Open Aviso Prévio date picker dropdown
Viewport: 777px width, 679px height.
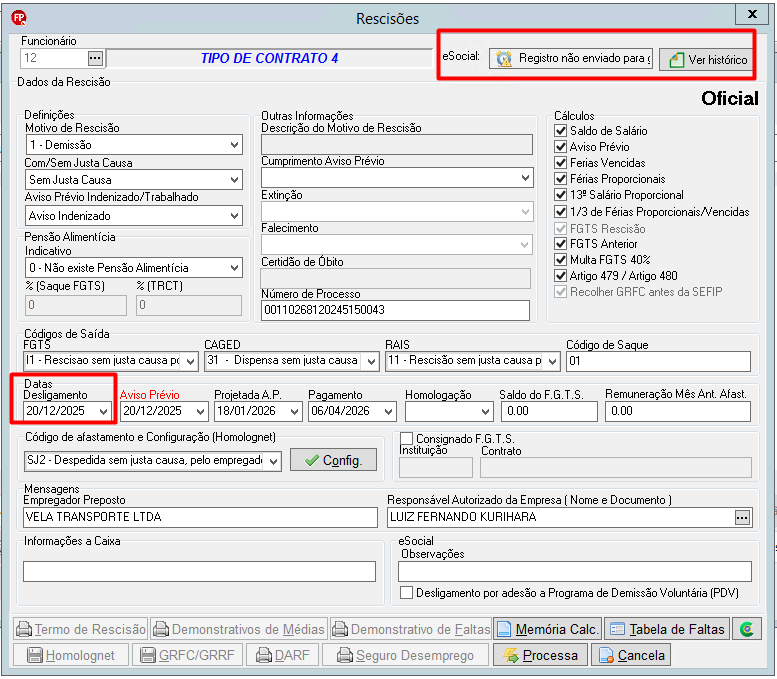coord(200,411)
